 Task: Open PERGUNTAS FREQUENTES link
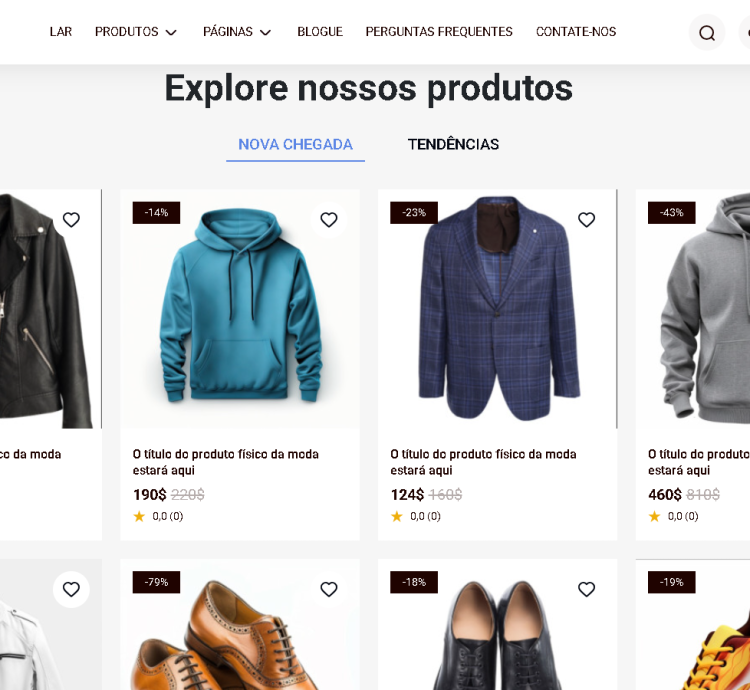point(439,32)
